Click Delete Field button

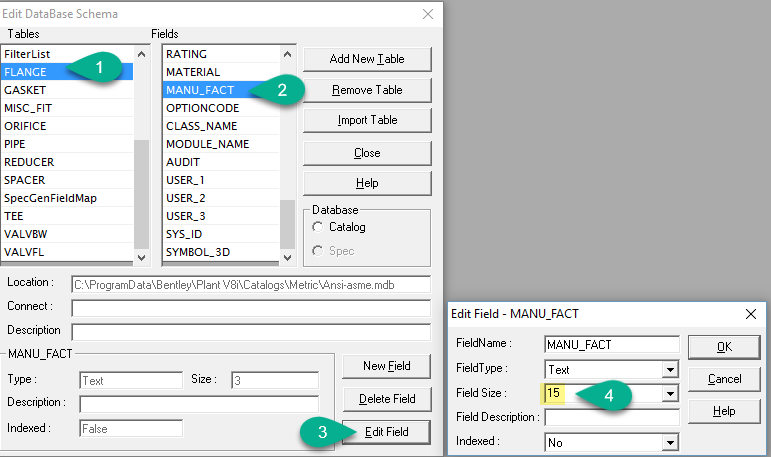click(386, 399)
